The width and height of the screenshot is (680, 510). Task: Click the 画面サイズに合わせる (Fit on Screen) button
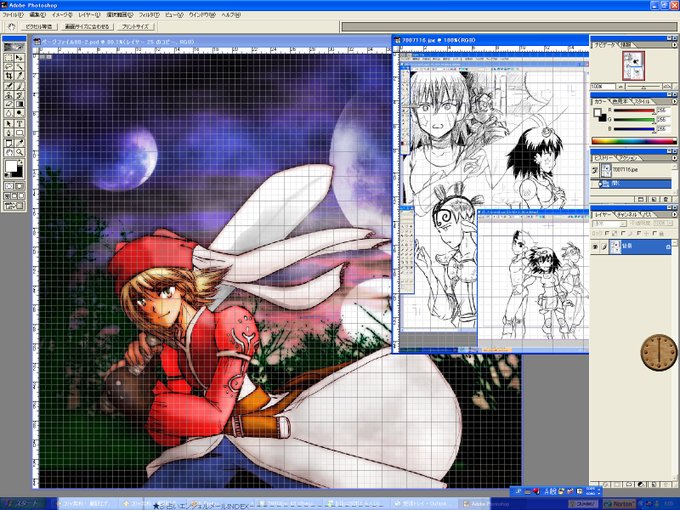pyautogui.click(x=87, y=26)
